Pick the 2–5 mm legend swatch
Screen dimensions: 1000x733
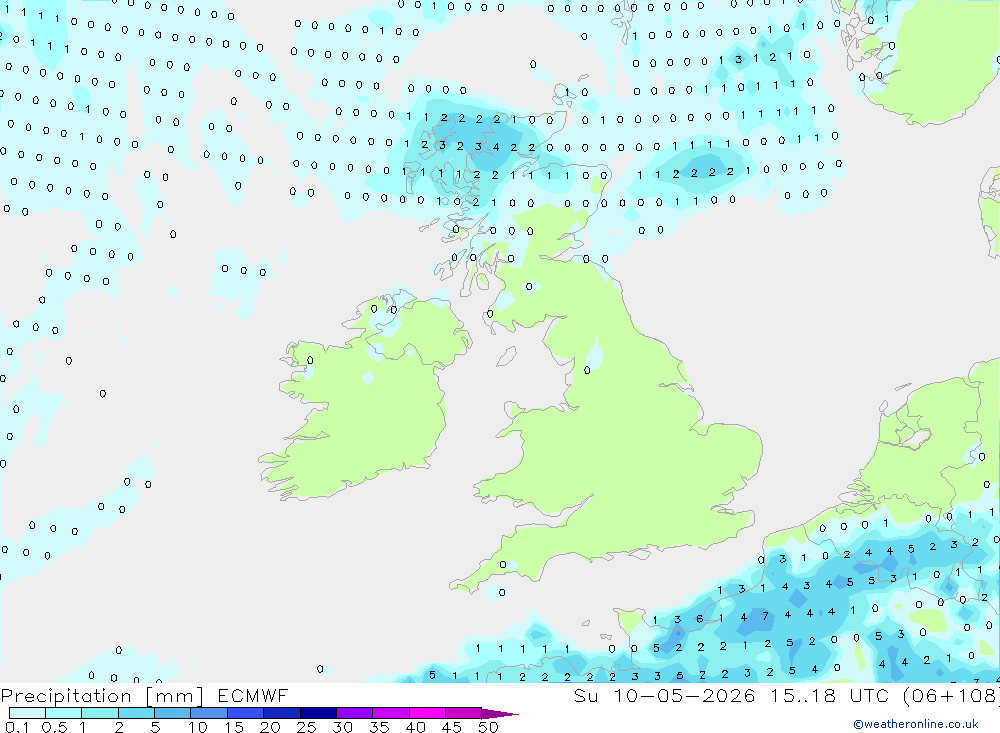pyautogui.click(x=136, y=713)
